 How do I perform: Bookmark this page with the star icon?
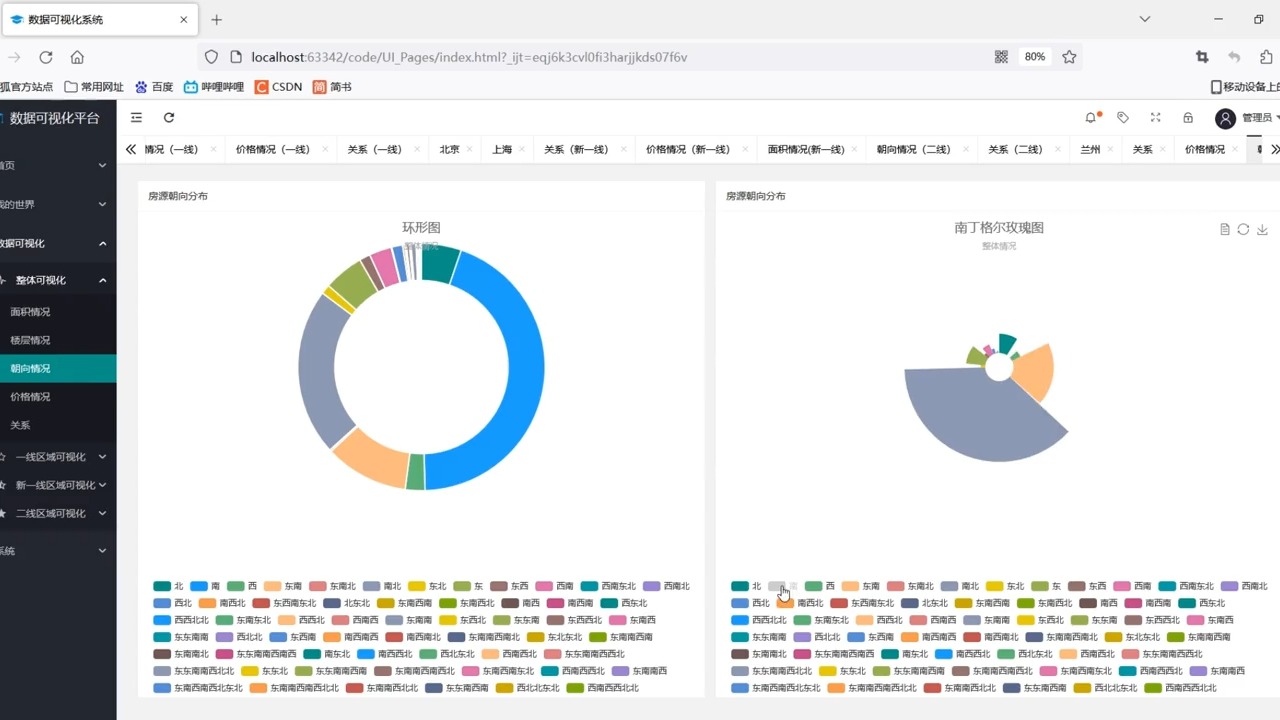[1069, 57]
